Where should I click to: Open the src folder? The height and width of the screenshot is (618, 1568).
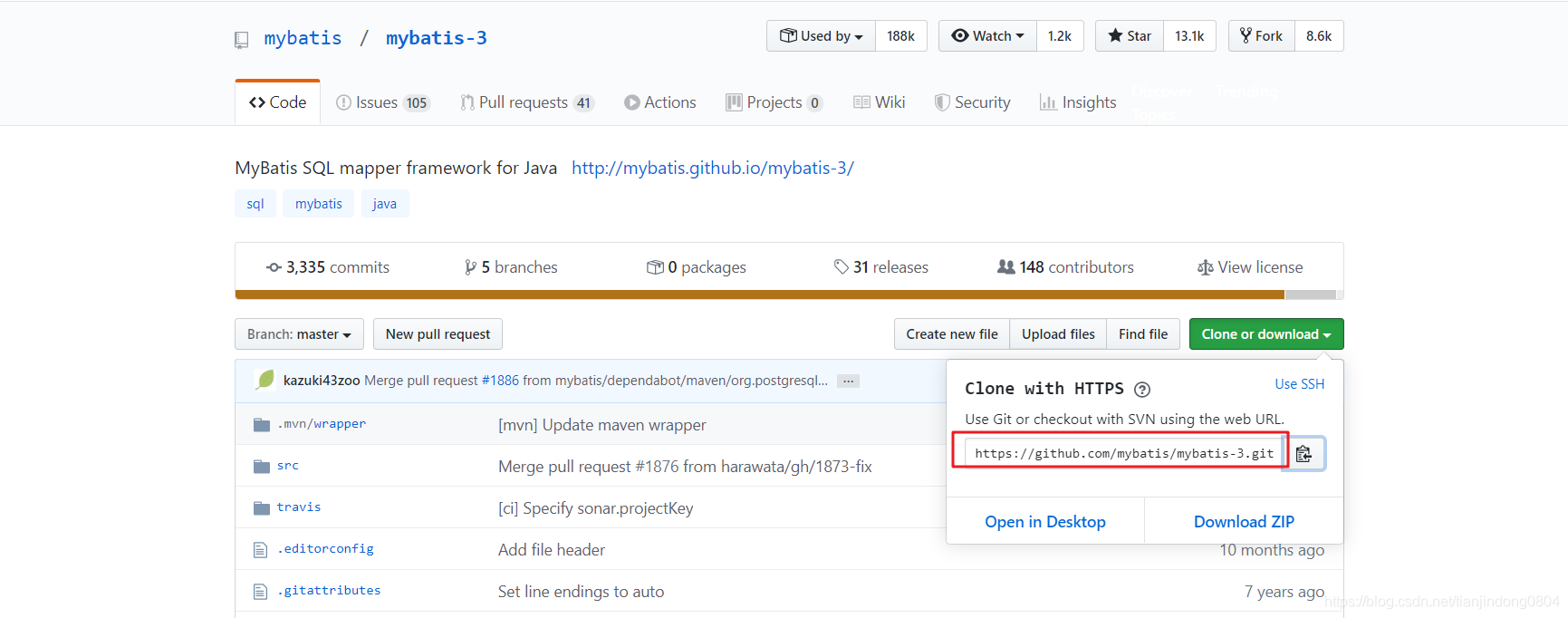(288, 466)
